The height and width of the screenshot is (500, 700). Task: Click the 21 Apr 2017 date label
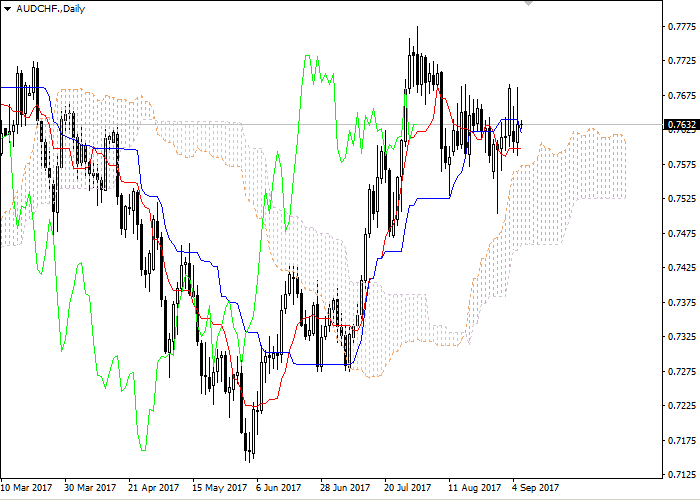pyautogui.click(x=154, y=488)
